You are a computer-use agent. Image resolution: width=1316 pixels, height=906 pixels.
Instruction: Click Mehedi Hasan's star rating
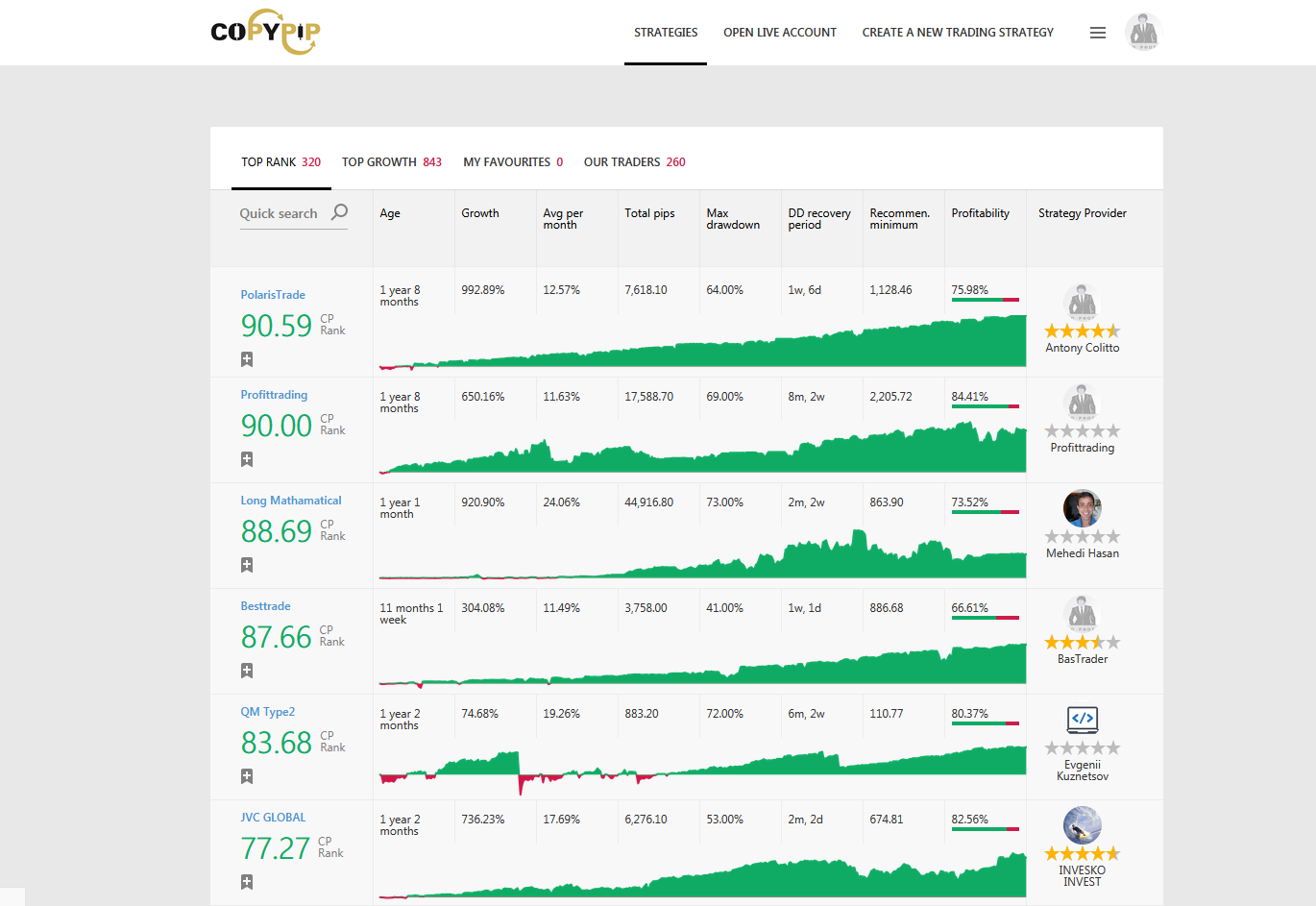coord(1083,537)
